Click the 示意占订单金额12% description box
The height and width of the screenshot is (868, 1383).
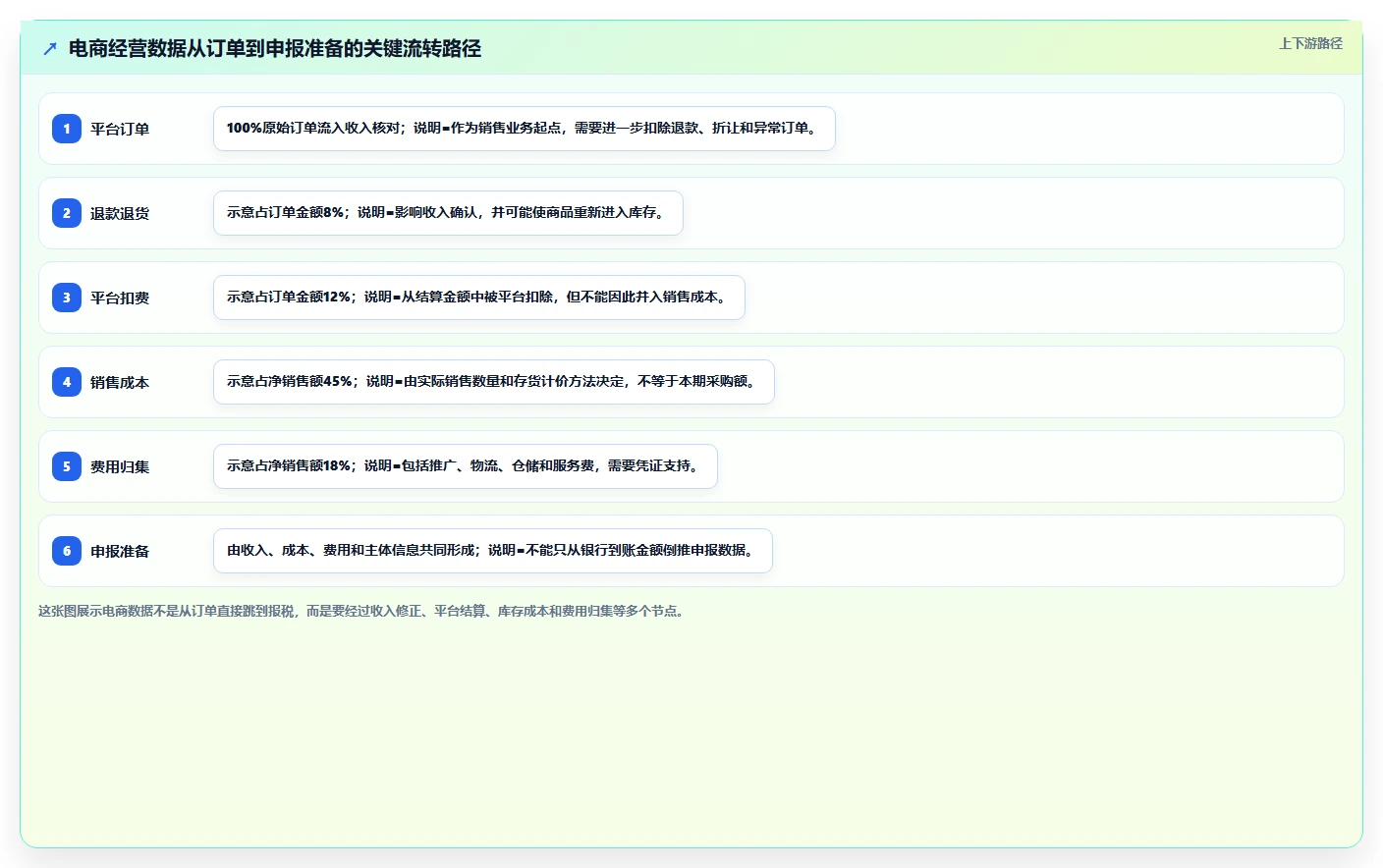click(479, 298)
